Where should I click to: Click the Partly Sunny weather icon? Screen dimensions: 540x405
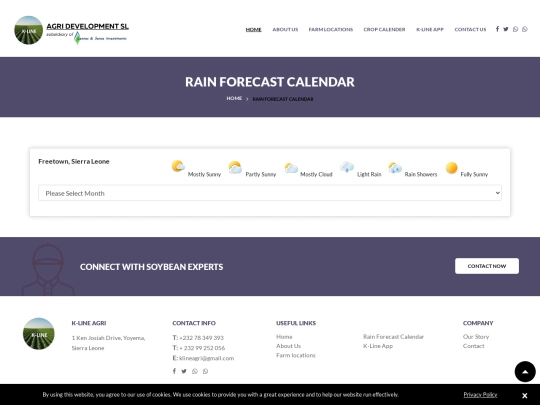click(x=235, y=167)
